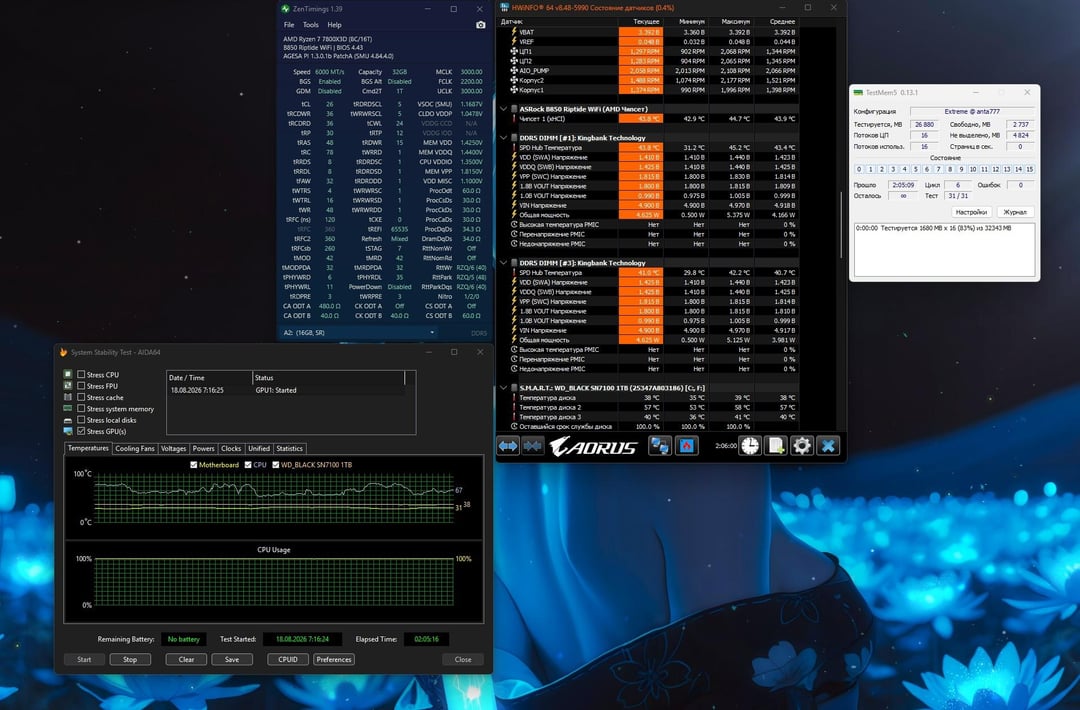This screenshot has height=710, width=1080.
Task: Click chip icon beside DDR5 DIMM [#1] row
Action: click(514, 138)
